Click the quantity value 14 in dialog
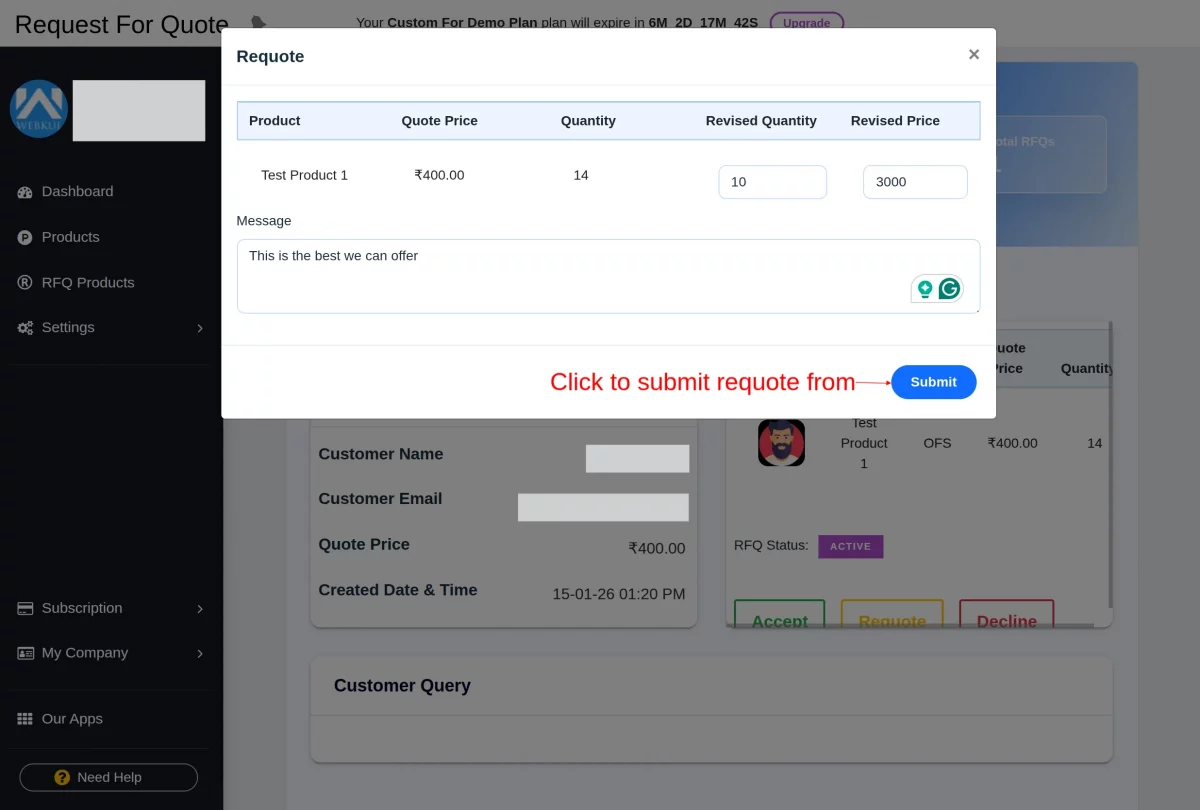This screenshot has width=1200, height=810. [581, 175]
